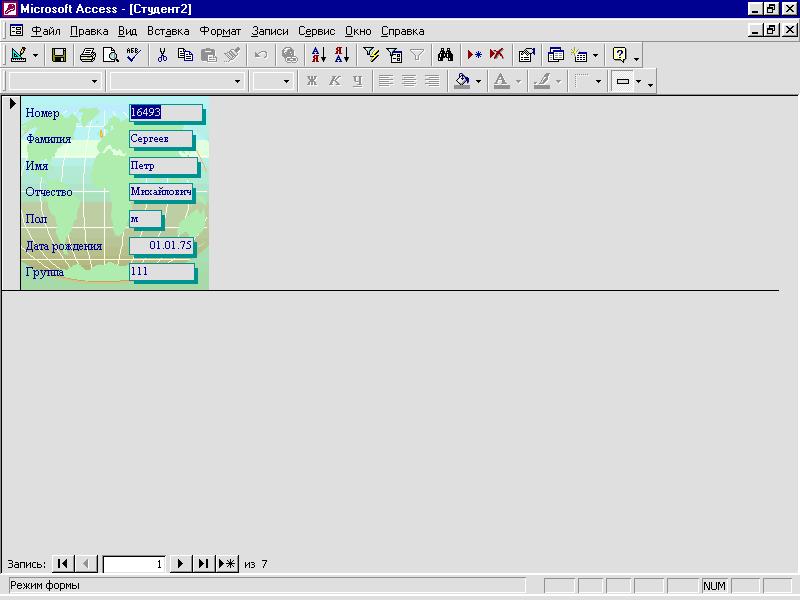Image resolution: width=800 pixels, height=600 pixels.
Task: Toggle Underline (Ч) formatting
Action: pyautogui.click(x=358, y=81)
